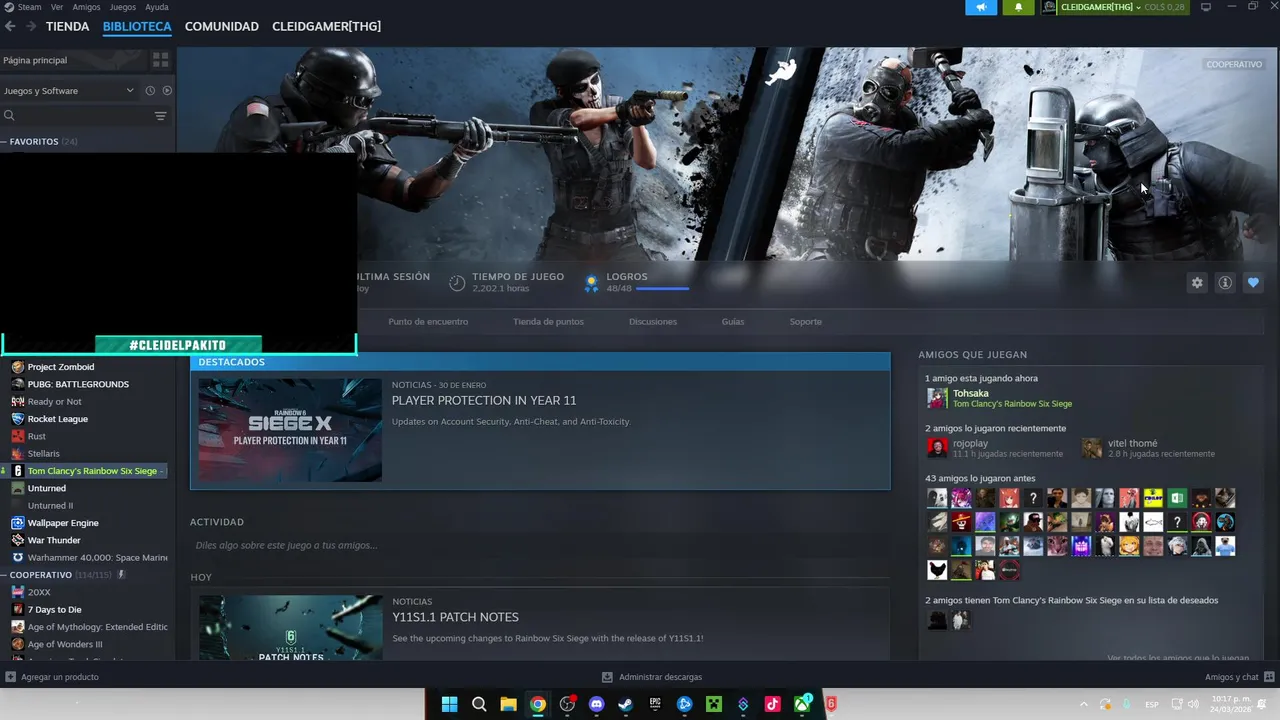The image size is (1280, 720).
Task: Open Windows Start menu
Action: [450, 704]
